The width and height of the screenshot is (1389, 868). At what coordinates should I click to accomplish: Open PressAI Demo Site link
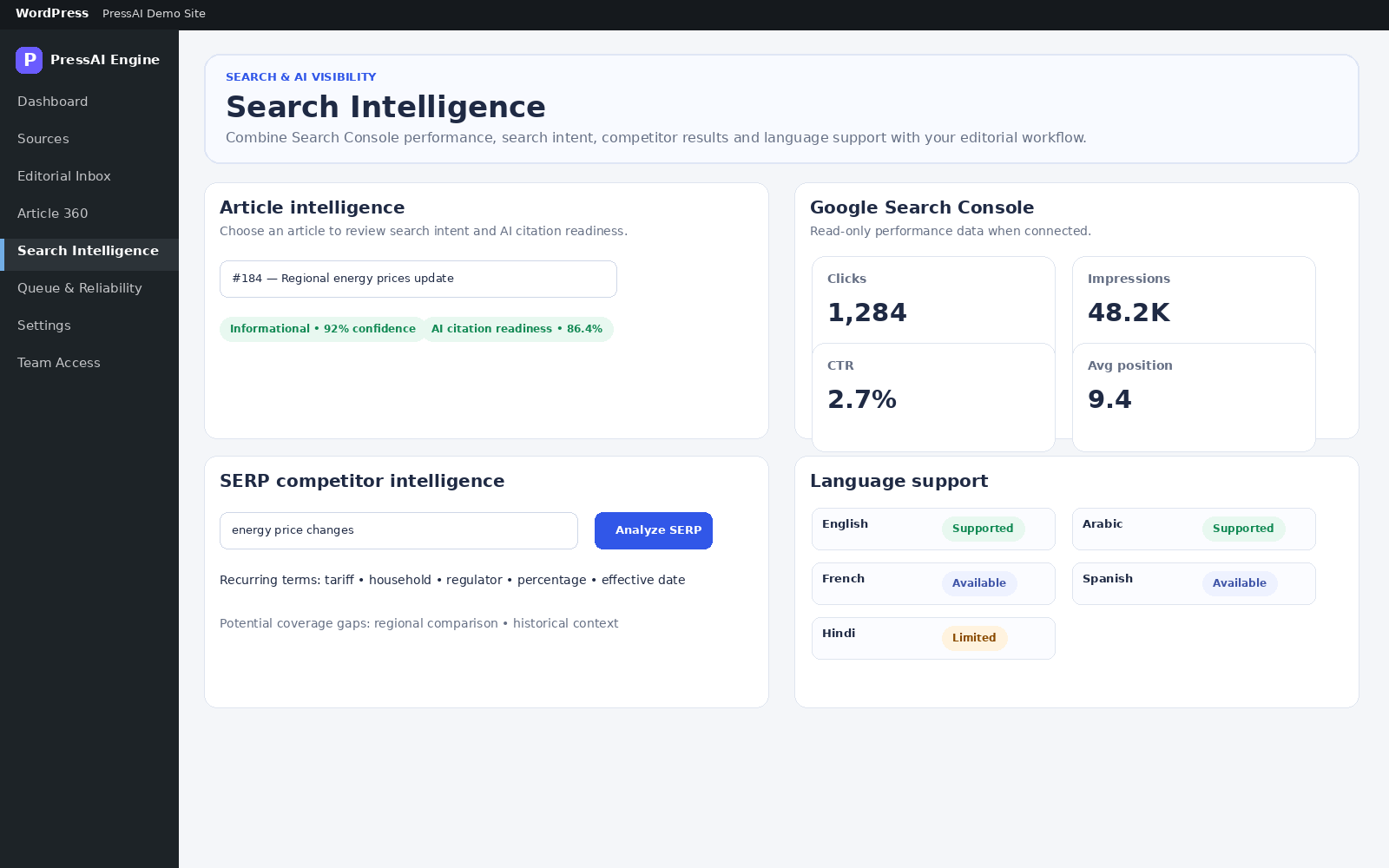coord(154,14)
